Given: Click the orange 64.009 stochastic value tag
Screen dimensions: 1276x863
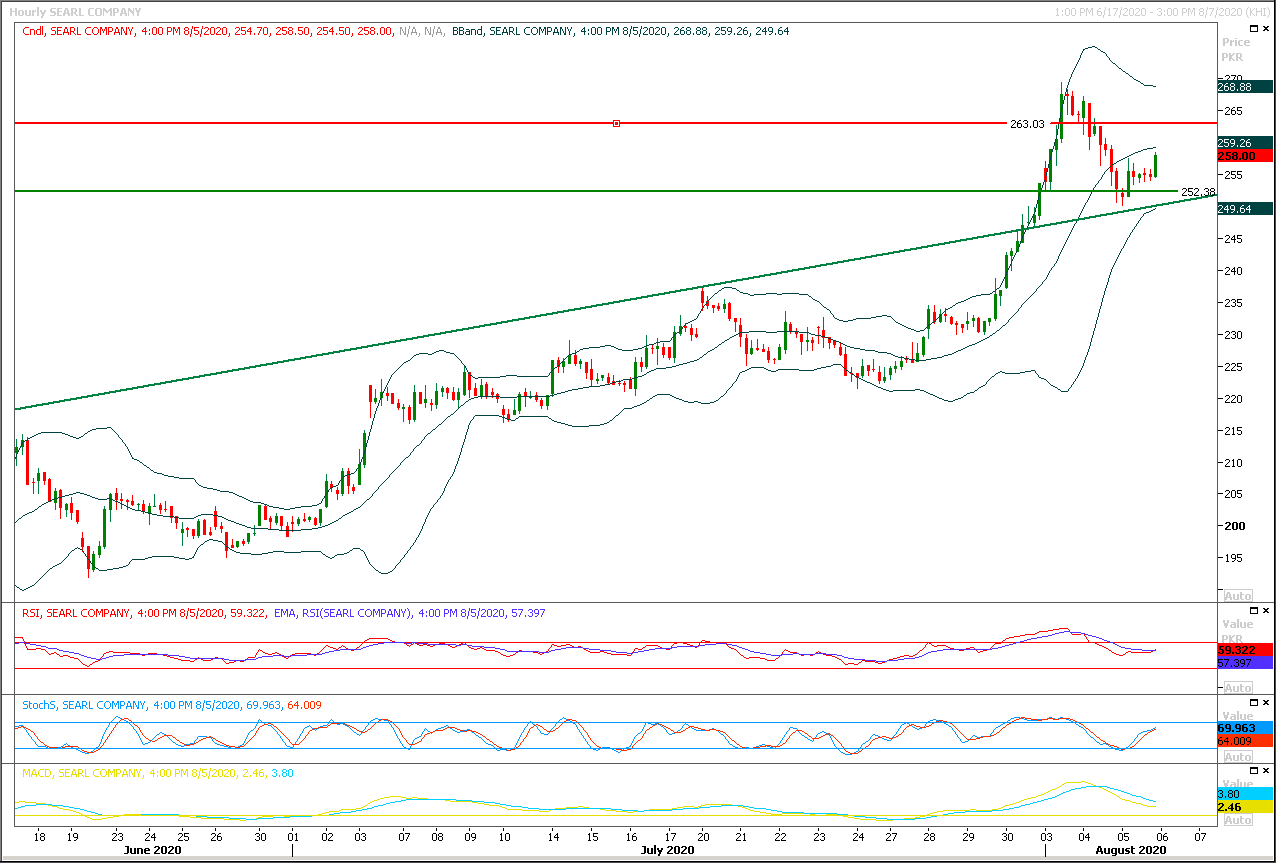Looking at the screenshot, I should tap(1245, 741).
